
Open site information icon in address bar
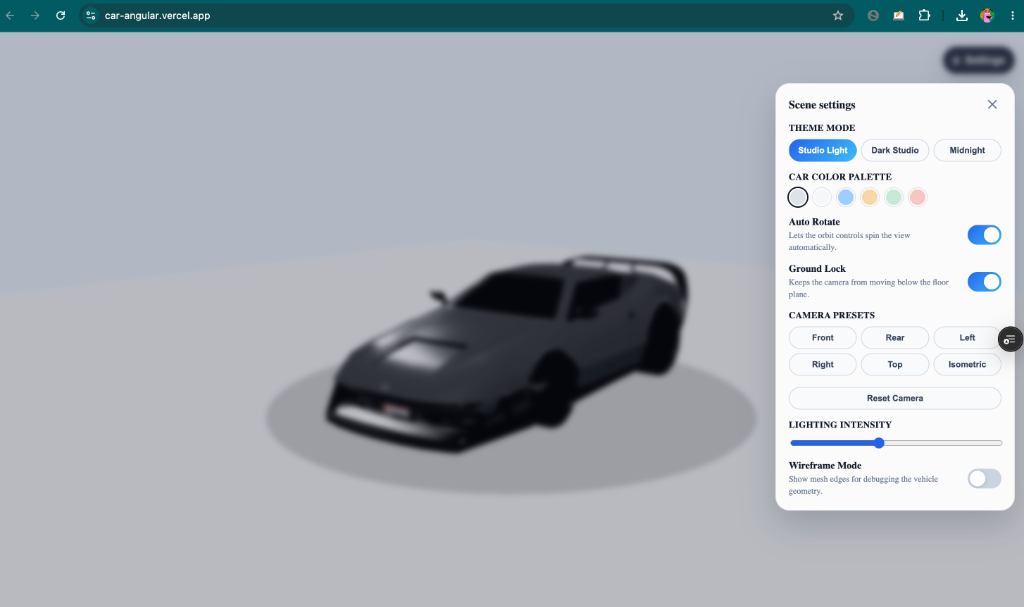point(91,16)
